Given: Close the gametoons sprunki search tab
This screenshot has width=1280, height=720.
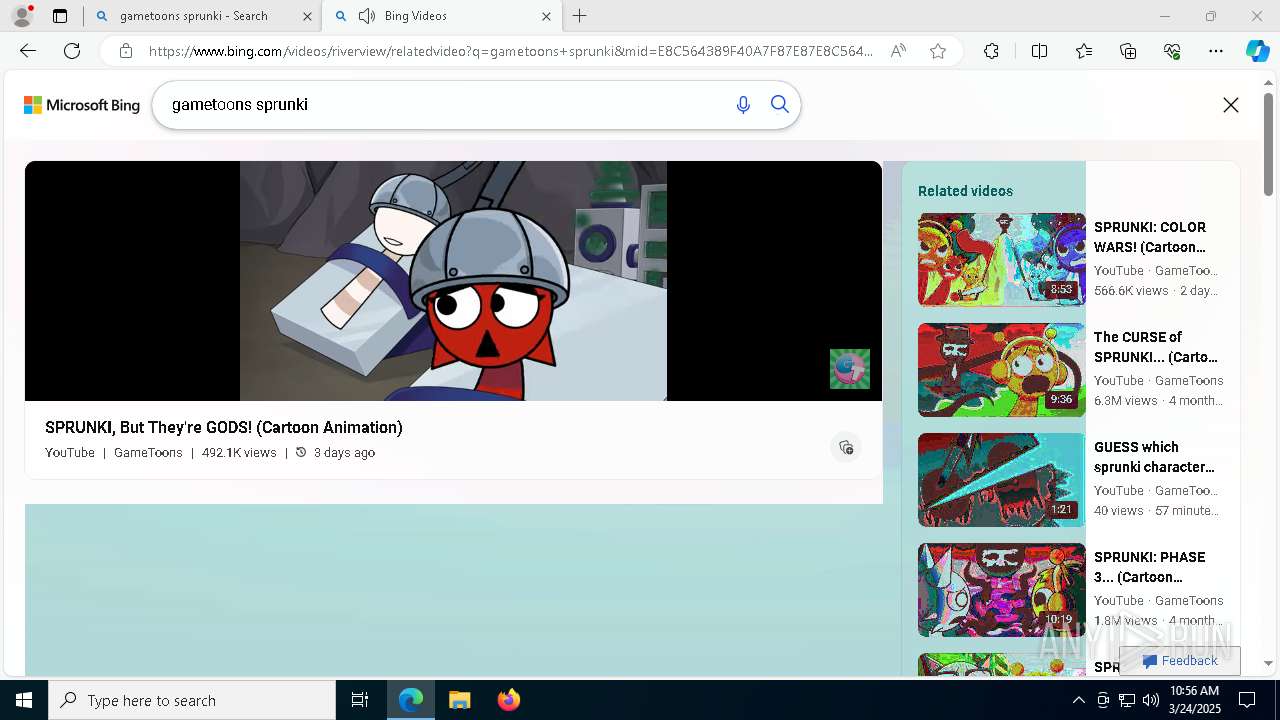Looking at the screenshot, I should (307, 16).
